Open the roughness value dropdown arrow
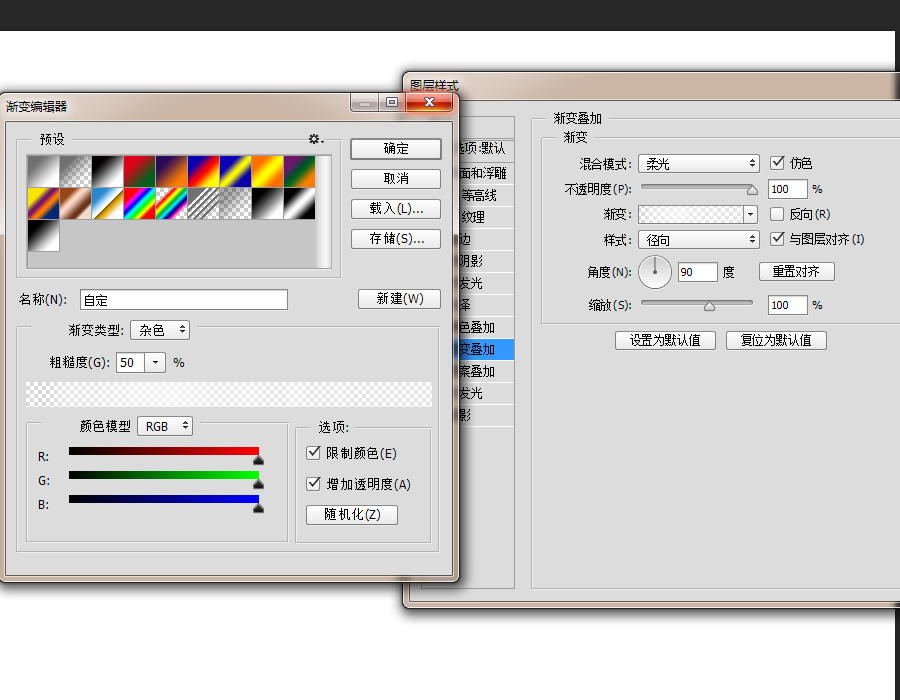 [155, 363]
